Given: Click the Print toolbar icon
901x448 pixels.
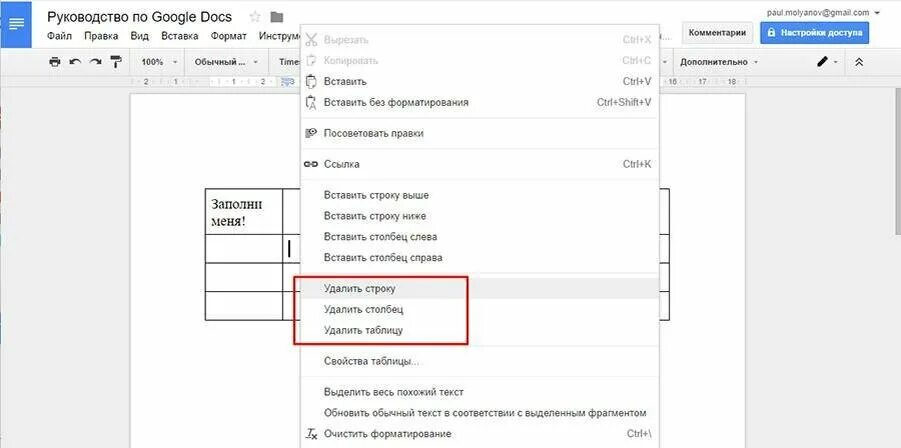Looking at the screenshot, I should pos(55,62).
